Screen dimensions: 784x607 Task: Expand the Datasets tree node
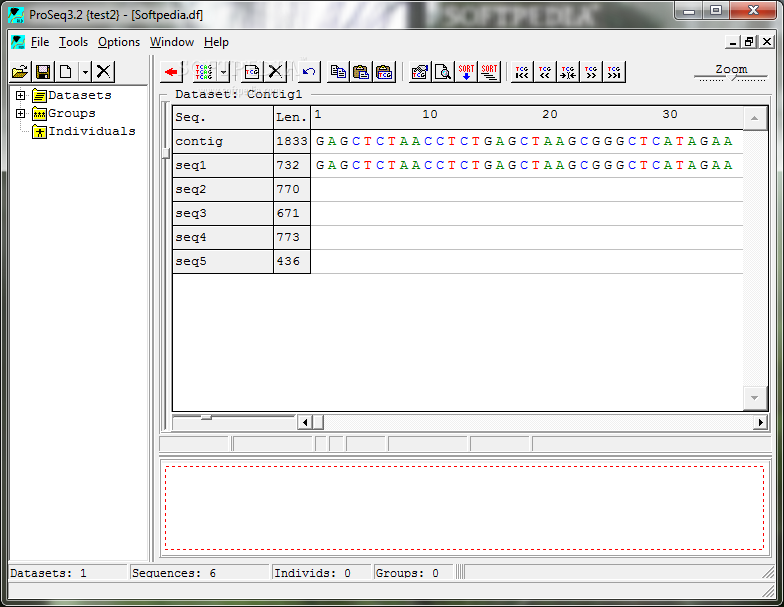[20, 95]
